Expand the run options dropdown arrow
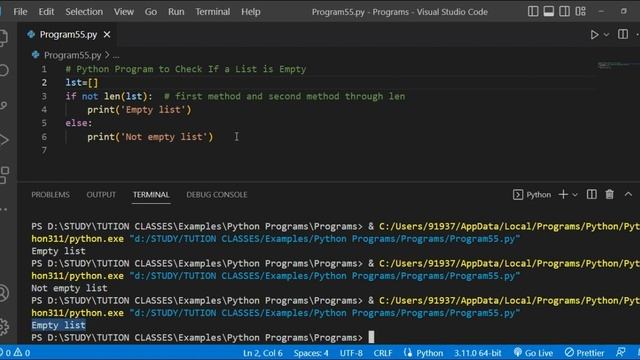The width and height of the screenshot is (640, 360). (x=607, y=35)
